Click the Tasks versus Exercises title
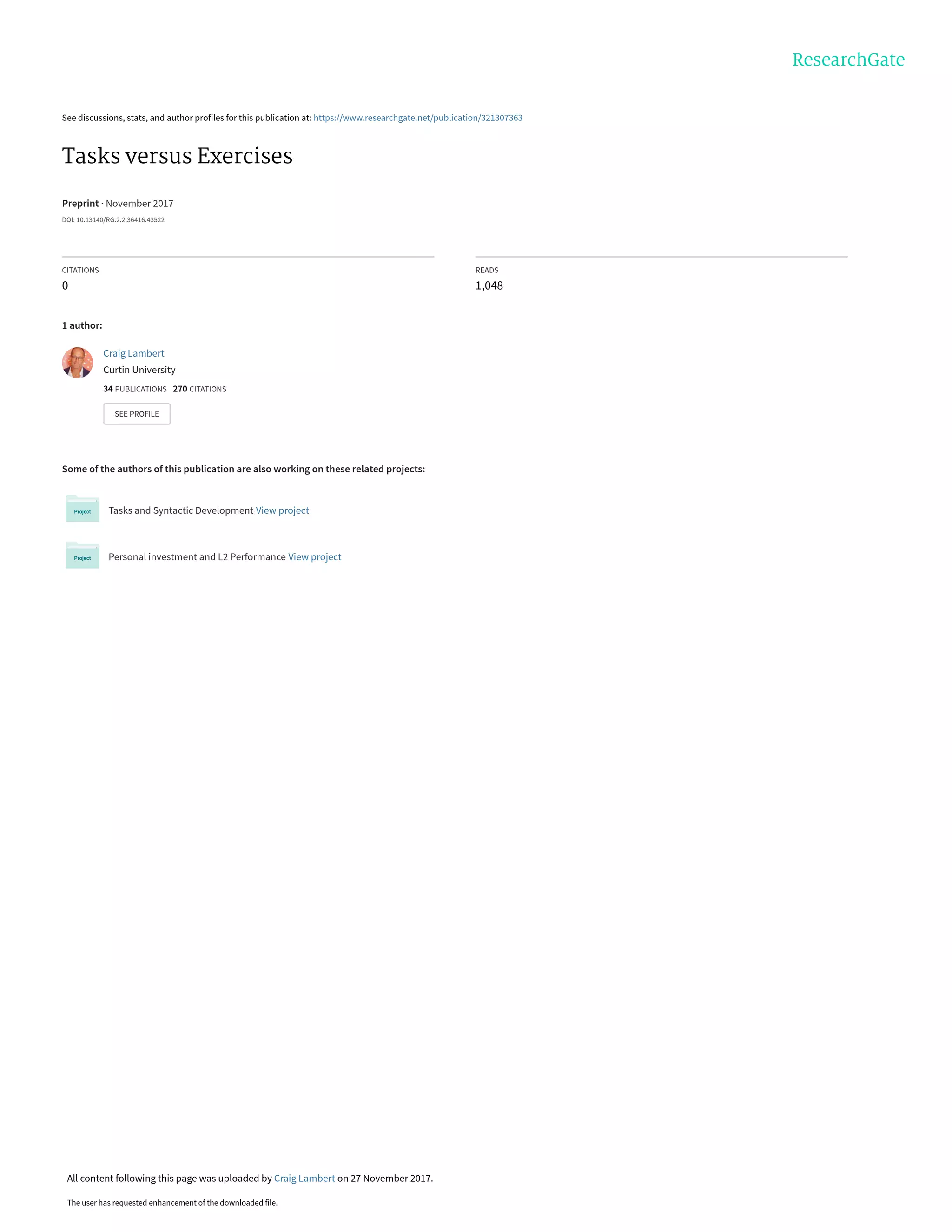The width and height of the screenshot is (952, 1232). (178, 156)
